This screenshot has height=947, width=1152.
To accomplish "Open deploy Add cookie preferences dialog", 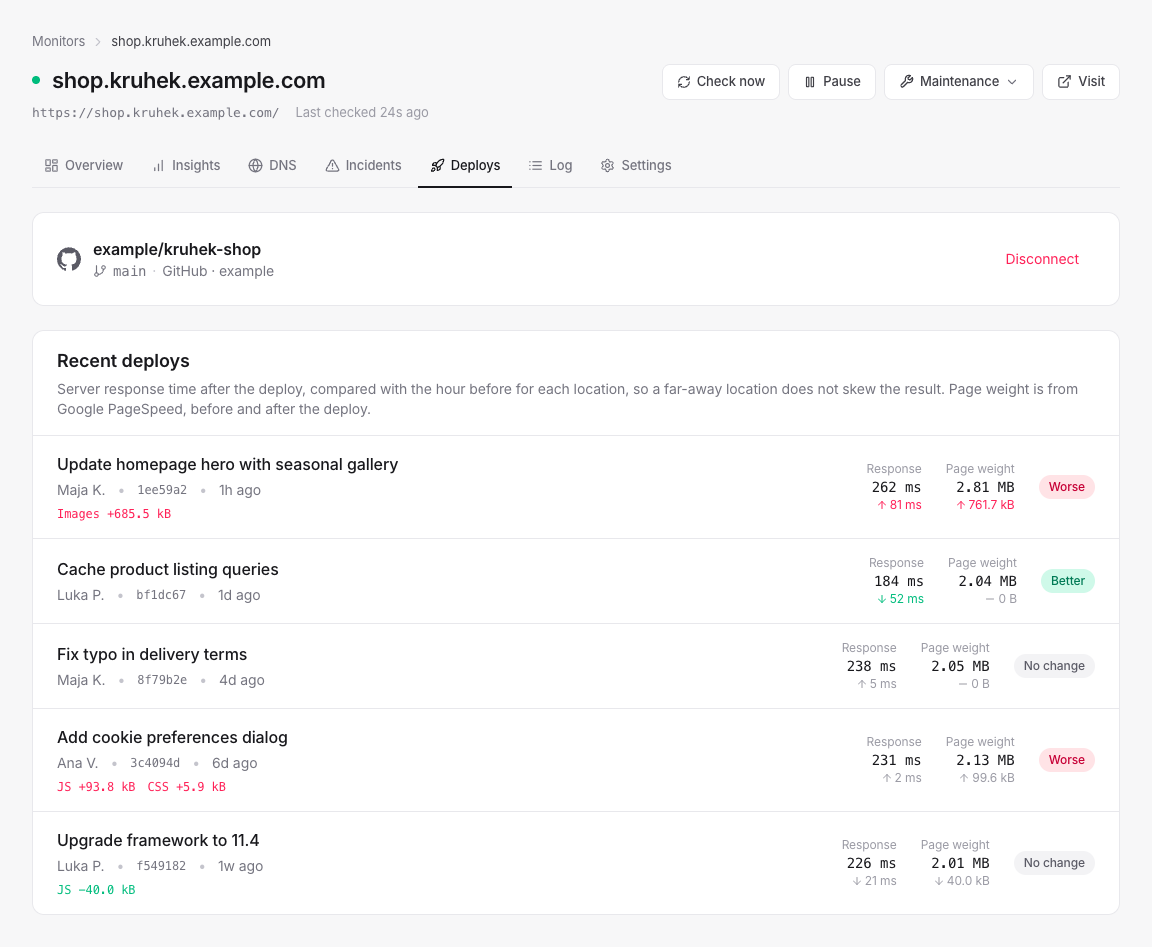I will (173, 738).
